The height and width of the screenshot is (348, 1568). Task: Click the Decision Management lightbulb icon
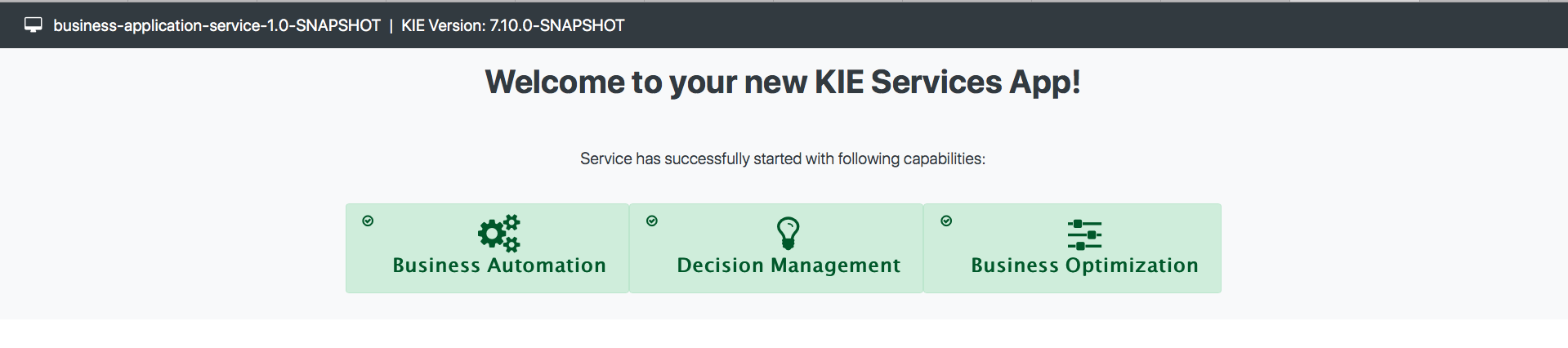click(788, 234)
